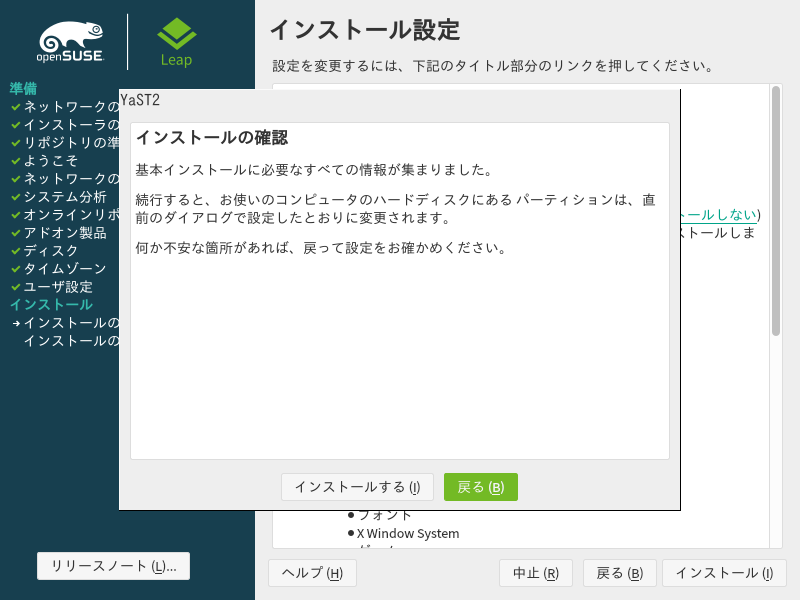This screenshot has height=600, width=800.
Task: Click the X Window System list entry
Action: coord(408,533)
